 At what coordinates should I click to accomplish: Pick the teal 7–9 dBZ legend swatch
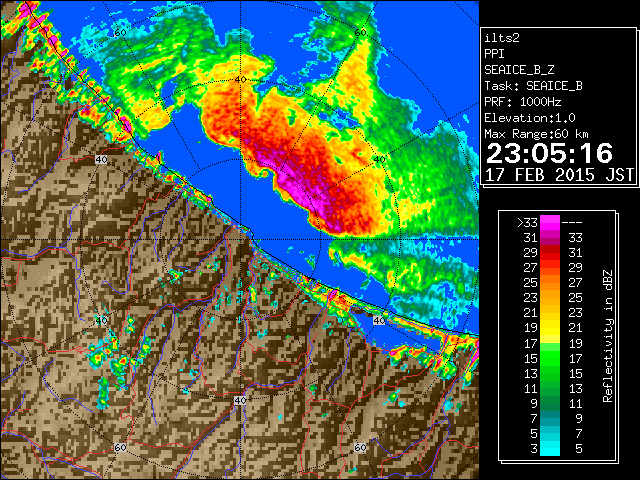pos(550,418)
